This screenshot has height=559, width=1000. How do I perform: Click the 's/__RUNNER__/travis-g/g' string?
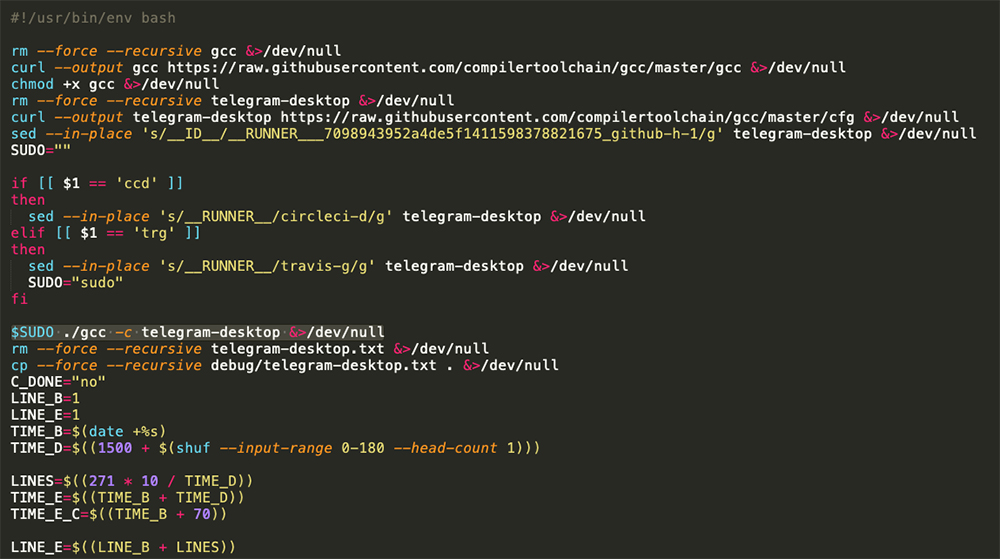pos(267,266)
